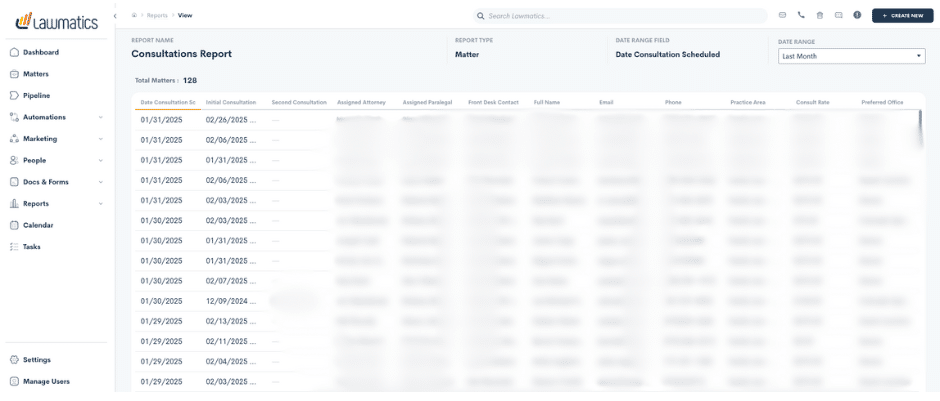Viewport: 940px width, 401px height.
Task: Sort by Front Desk Contact column header
Action: (493, 102)
